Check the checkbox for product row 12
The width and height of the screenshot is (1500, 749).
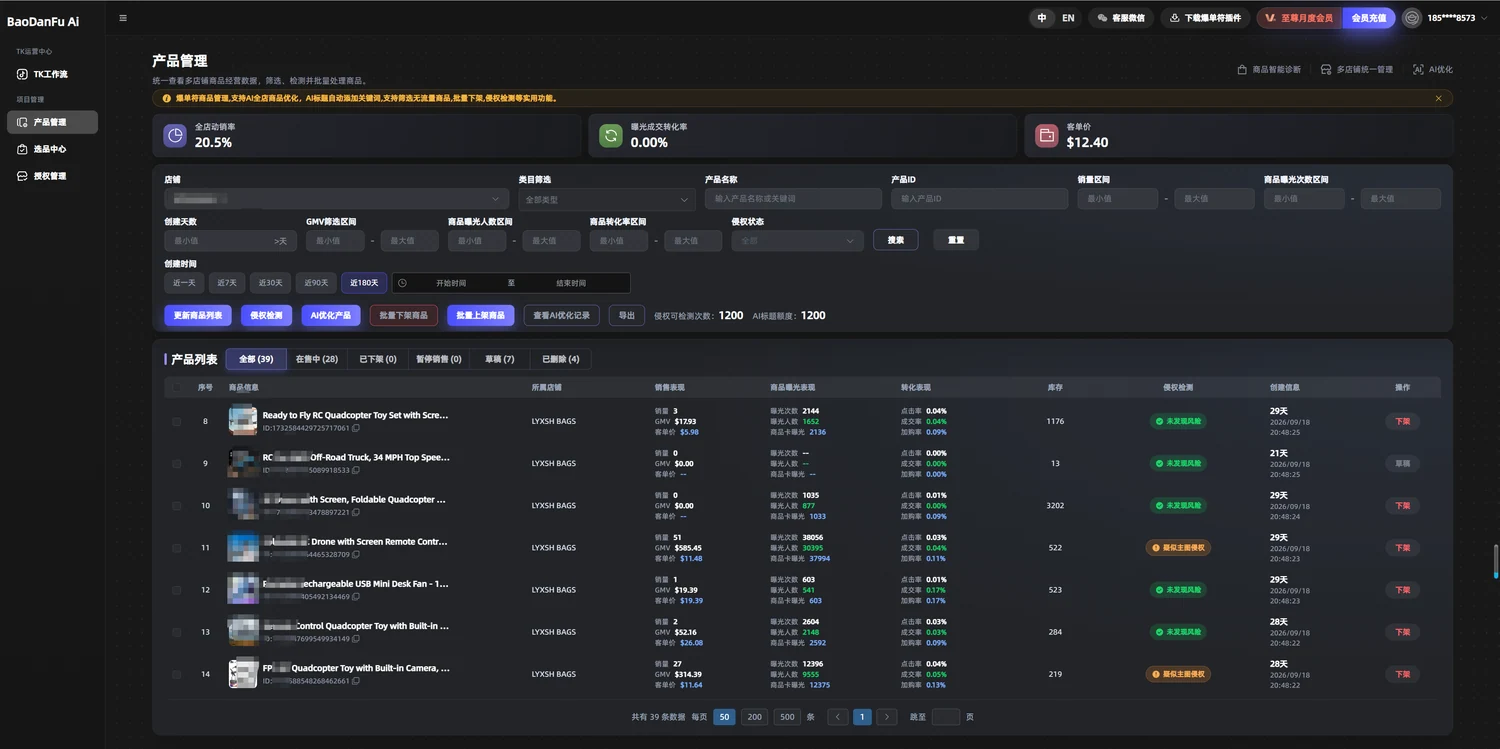click(x=177, y=590)
